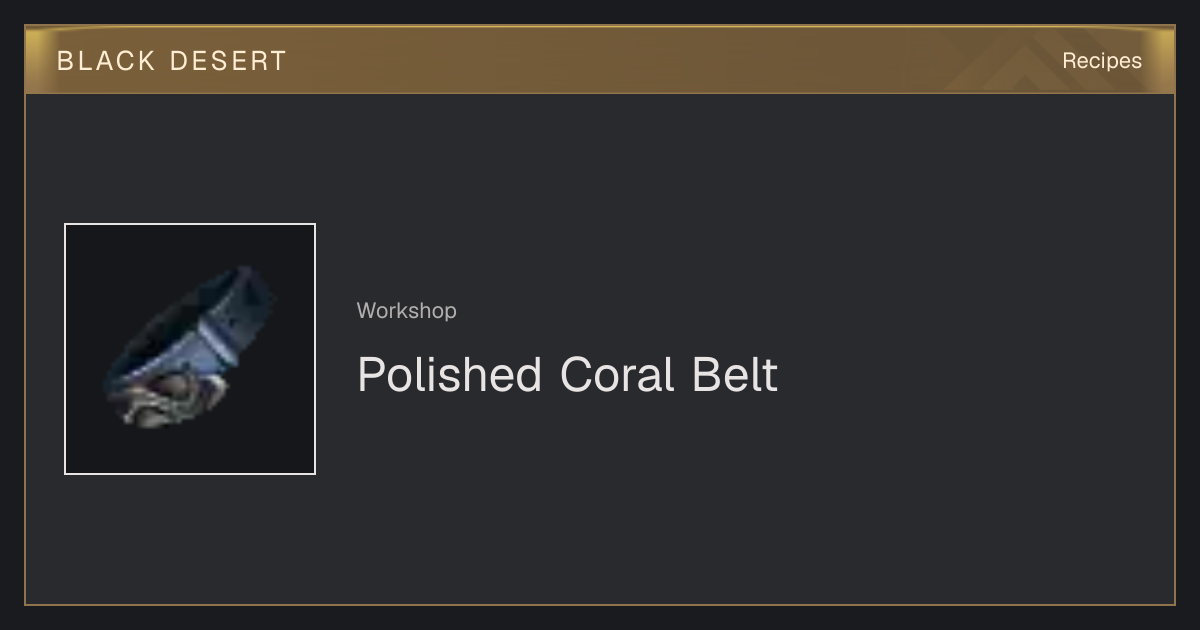The image size is (1200, 630).
Task: Click the word BLACK in the header
Action: click(106, 61)
